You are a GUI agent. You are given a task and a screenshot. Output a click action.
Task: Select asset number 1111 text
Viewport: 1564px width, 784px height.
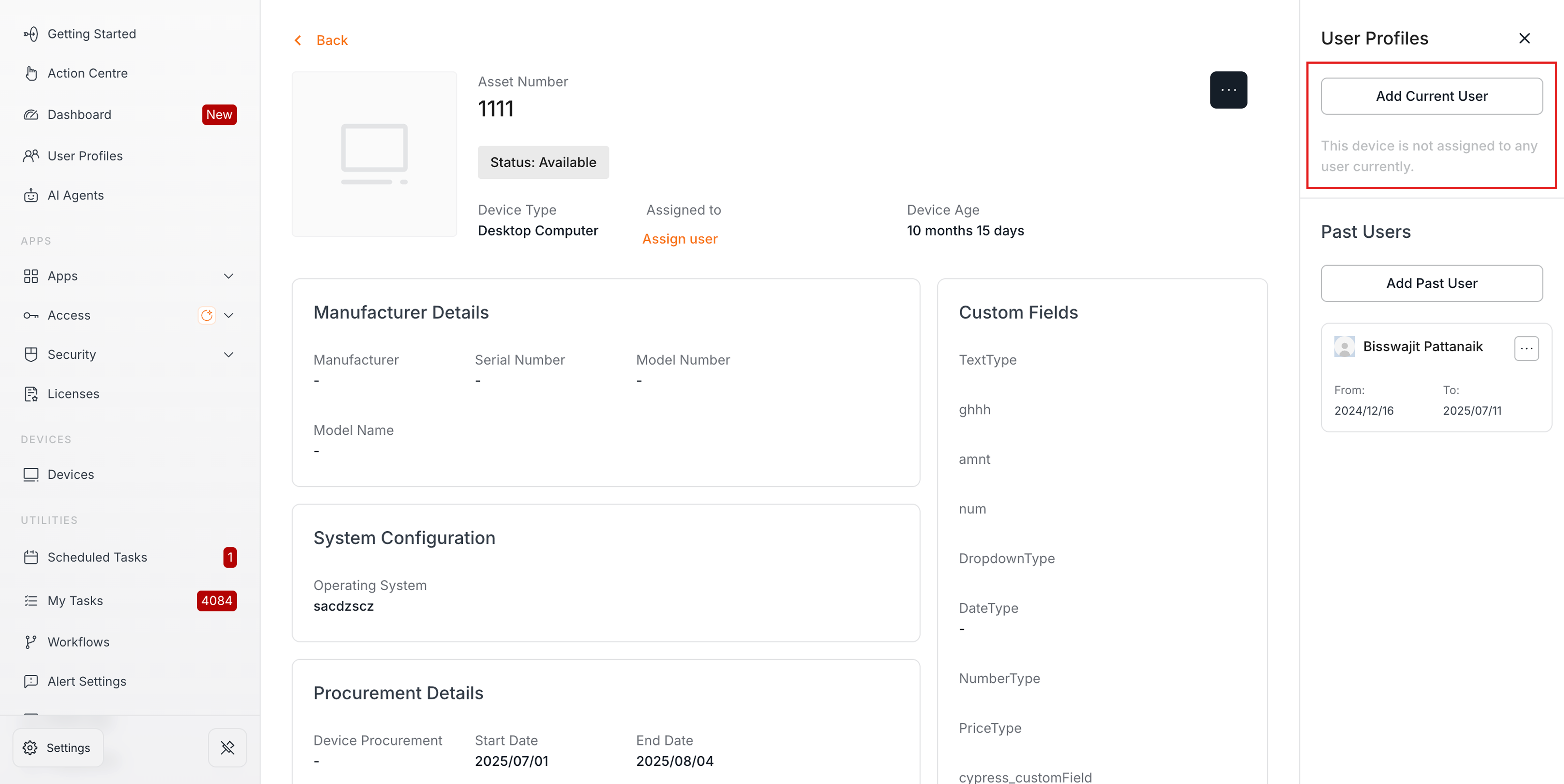click(x=495, y=109)
